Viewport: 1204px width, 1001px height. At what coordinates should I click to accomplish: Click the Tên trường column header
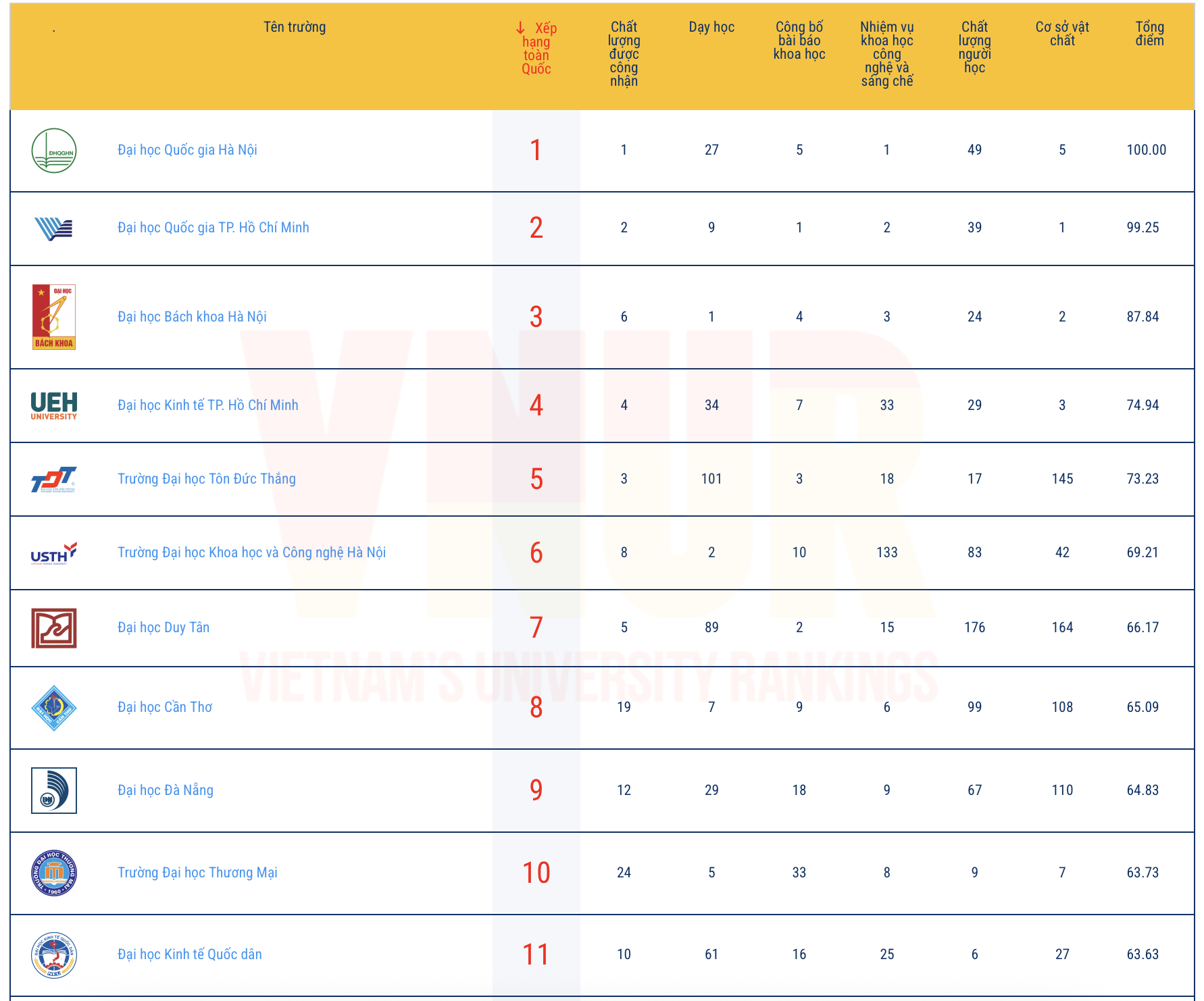tap(295, 28)
